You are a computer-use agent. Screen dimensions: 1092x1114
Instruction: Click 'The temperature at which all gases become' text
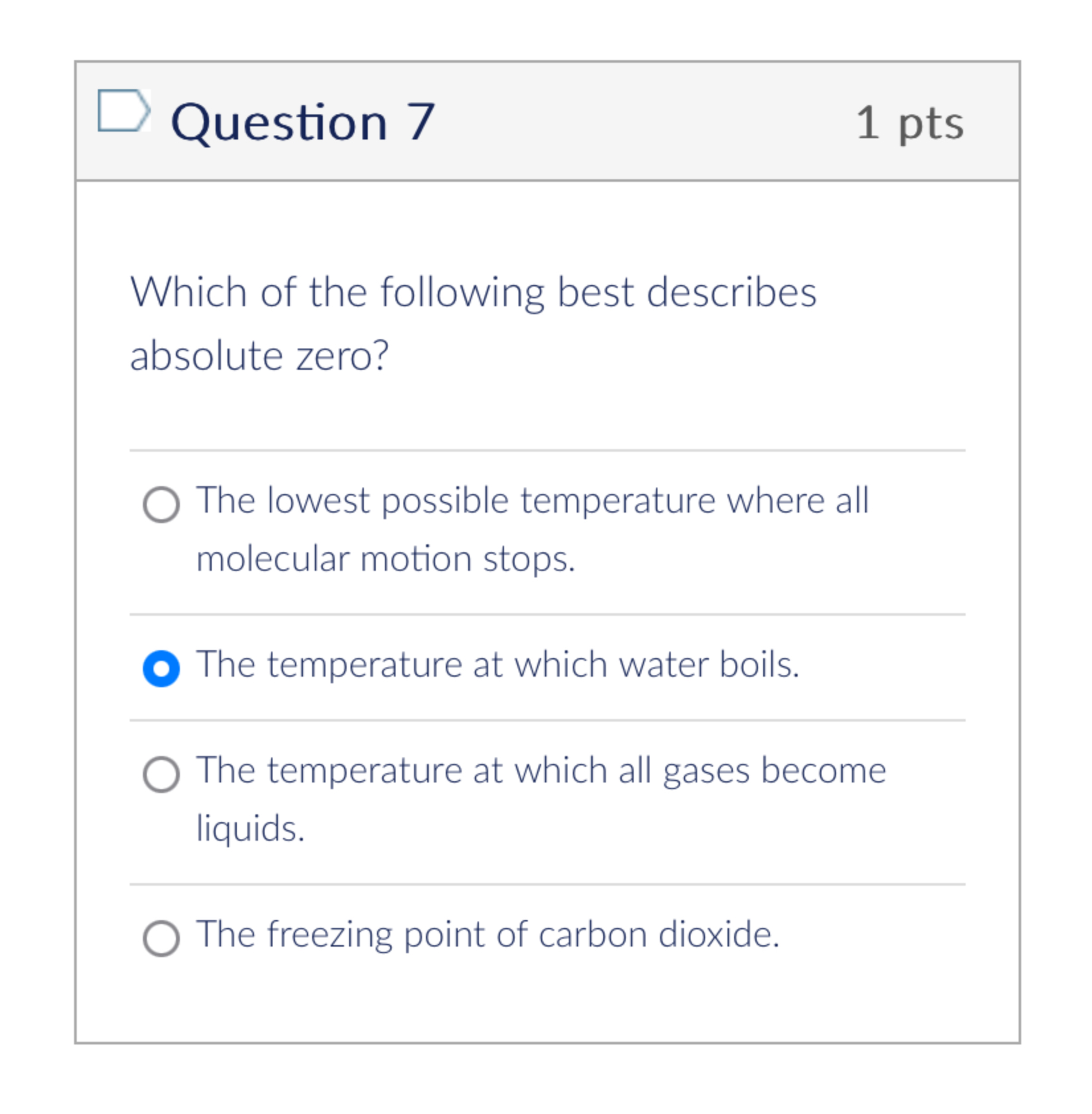pos(541,771)
